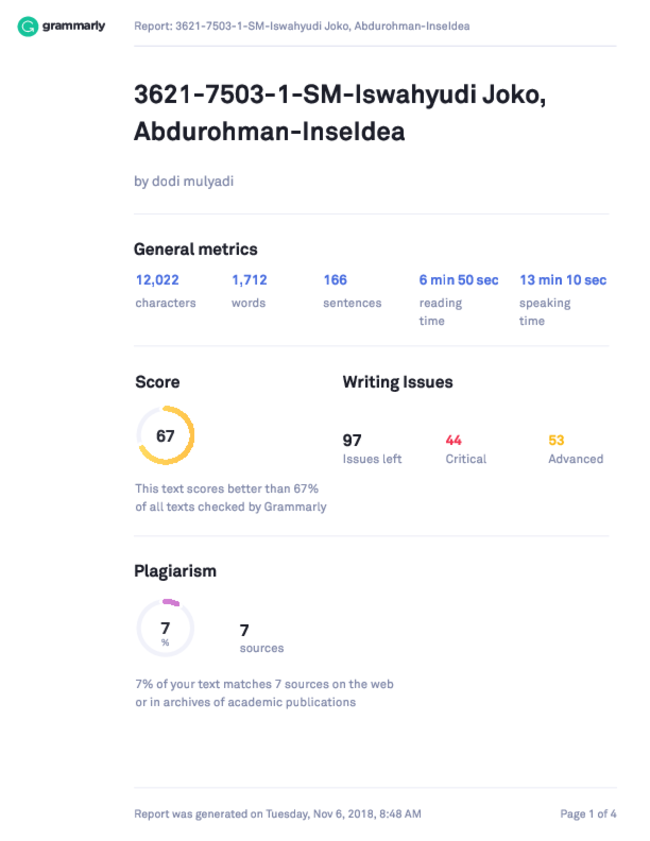Click the score ring showing 67
Viewport: 650px width, 841px height.
coord(165,436)
